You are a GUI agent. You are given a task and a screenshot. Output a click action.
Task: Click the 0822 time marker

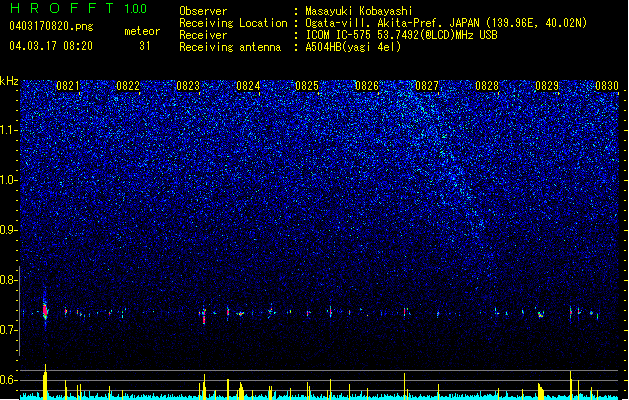(128, 86)
